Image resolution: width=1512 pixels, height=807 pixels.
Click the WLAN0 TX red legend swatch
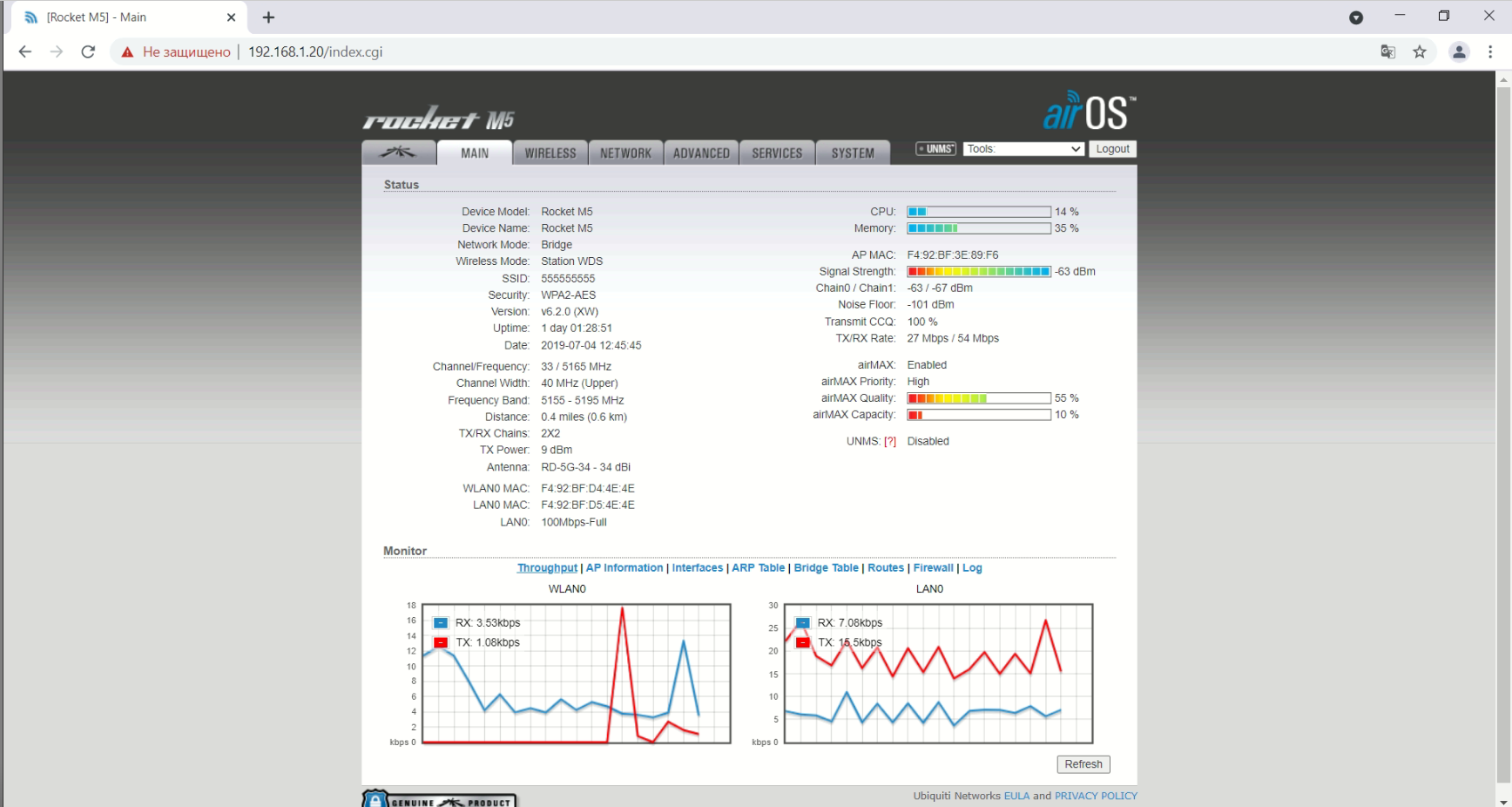(441, 642)
